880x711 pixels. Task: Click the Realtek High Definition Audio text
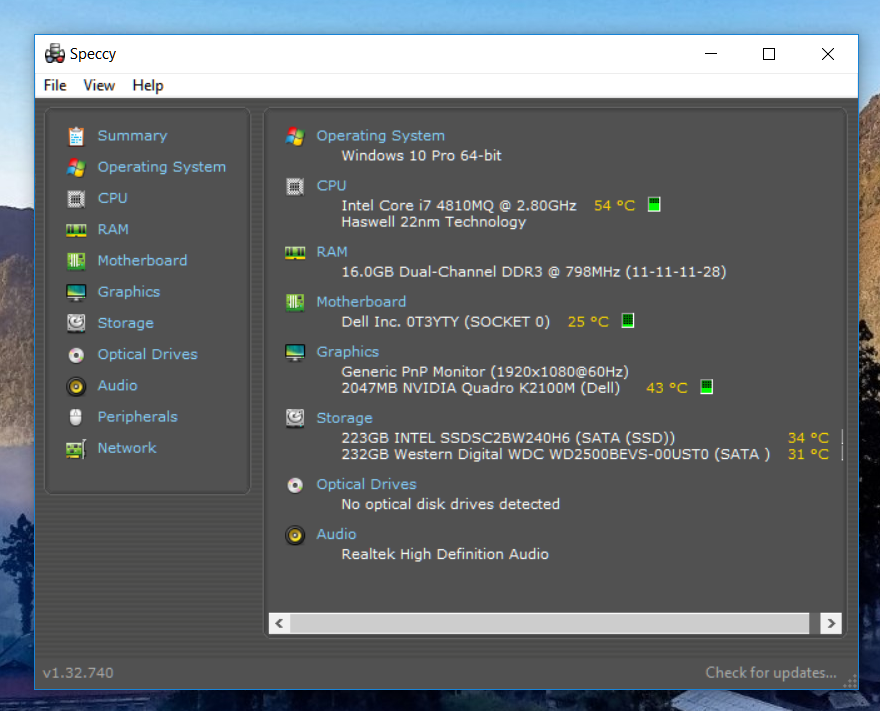coord(445,554)
